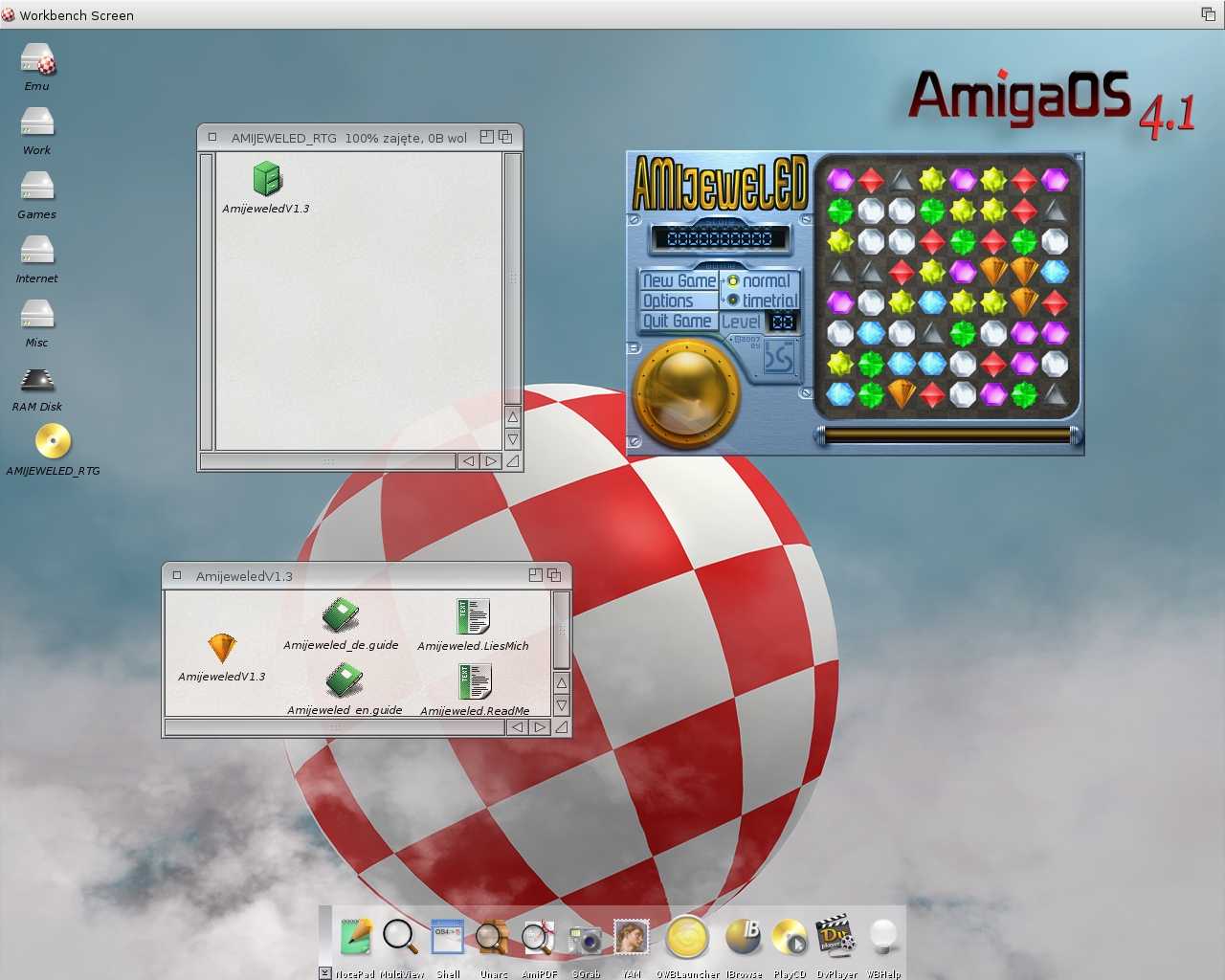Select the orange gem AmijeweledV1.3 program icon
The height and width of the screenshot is (980, 1225).
222,648
